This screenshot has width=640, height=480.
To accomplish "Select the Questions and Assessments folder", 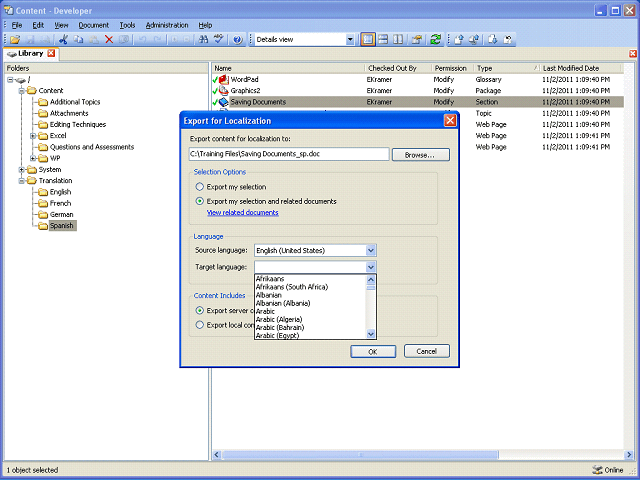I will 92,147.
